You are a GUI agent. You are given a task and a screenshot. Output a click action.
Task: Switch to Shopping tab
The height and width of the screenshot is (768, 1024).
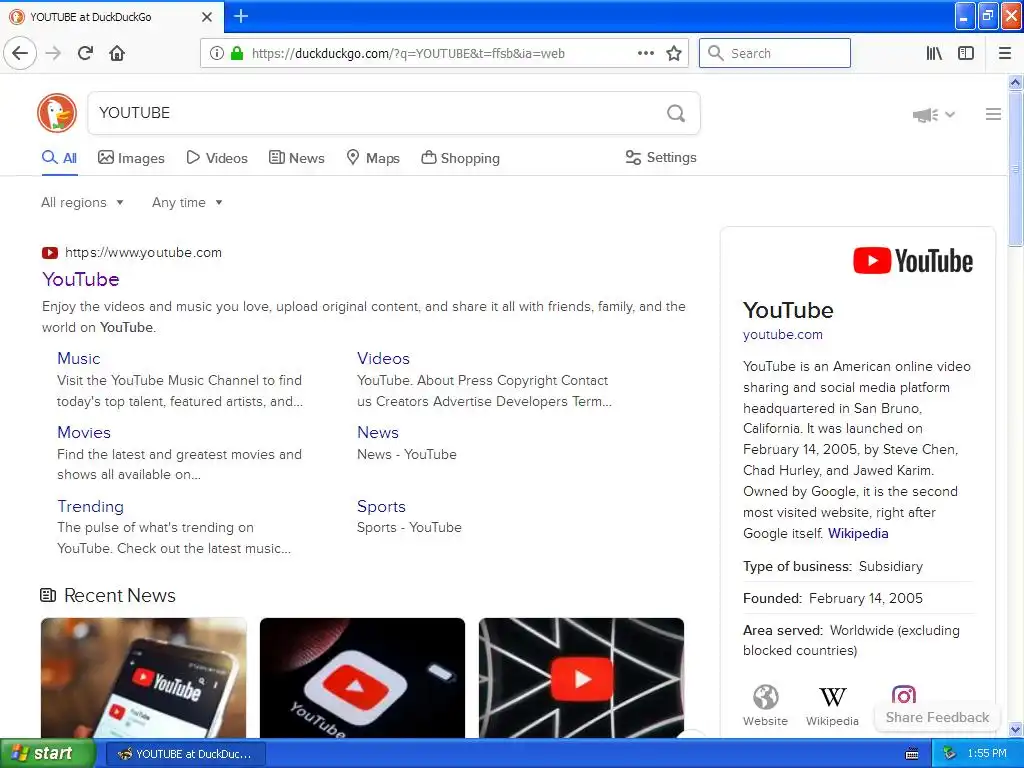460,158
